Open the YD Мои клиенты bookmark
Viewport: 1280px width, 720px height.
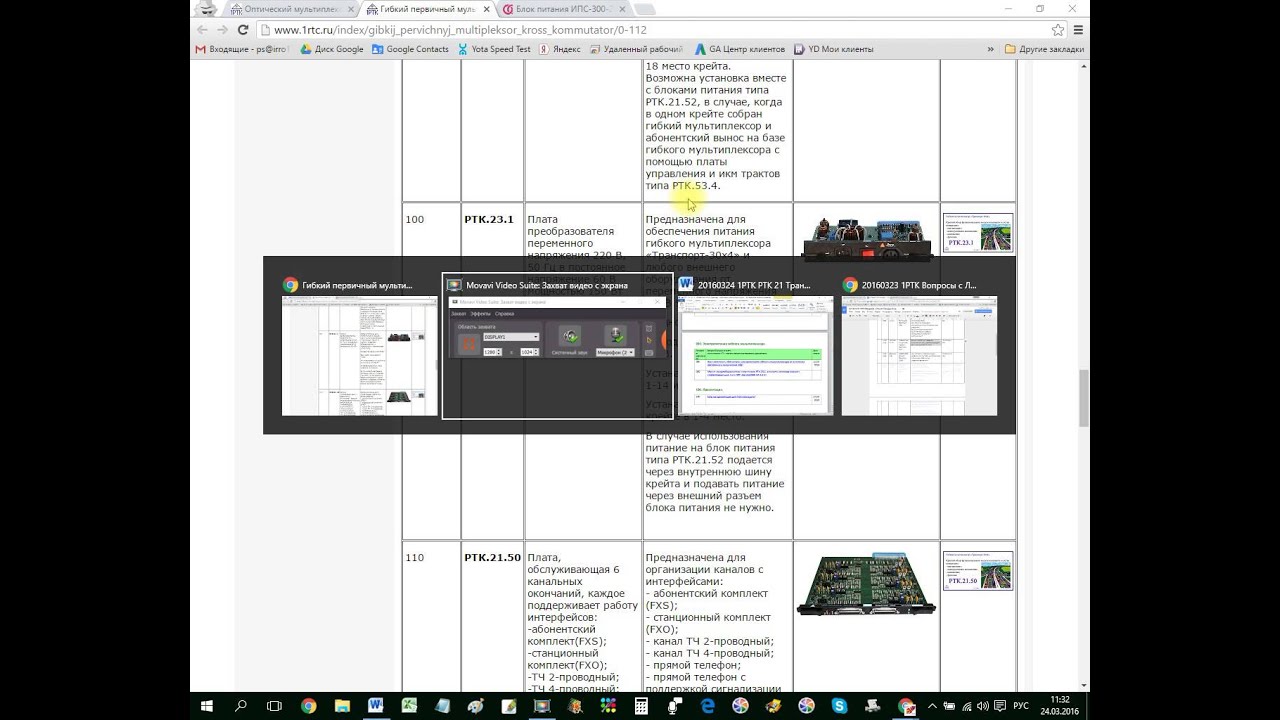click(833, 49)
